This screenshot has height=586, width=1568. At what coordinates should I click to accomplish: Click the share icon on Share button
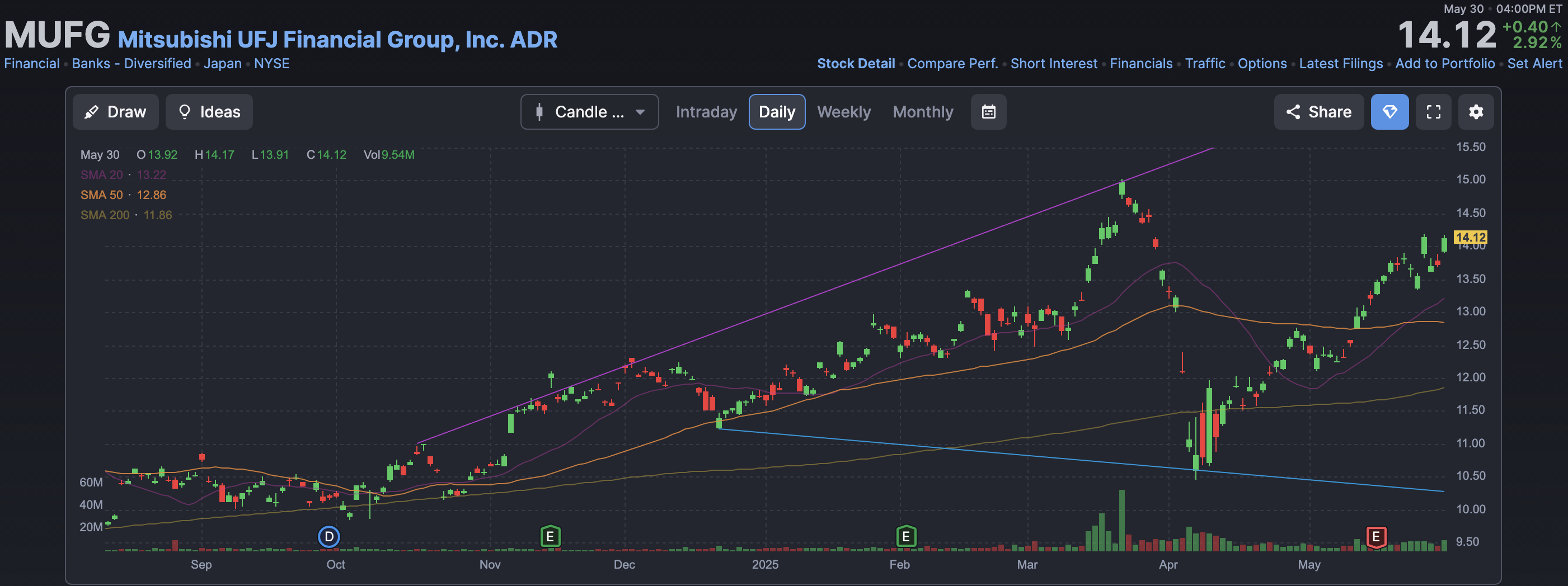pos(1293,112)
